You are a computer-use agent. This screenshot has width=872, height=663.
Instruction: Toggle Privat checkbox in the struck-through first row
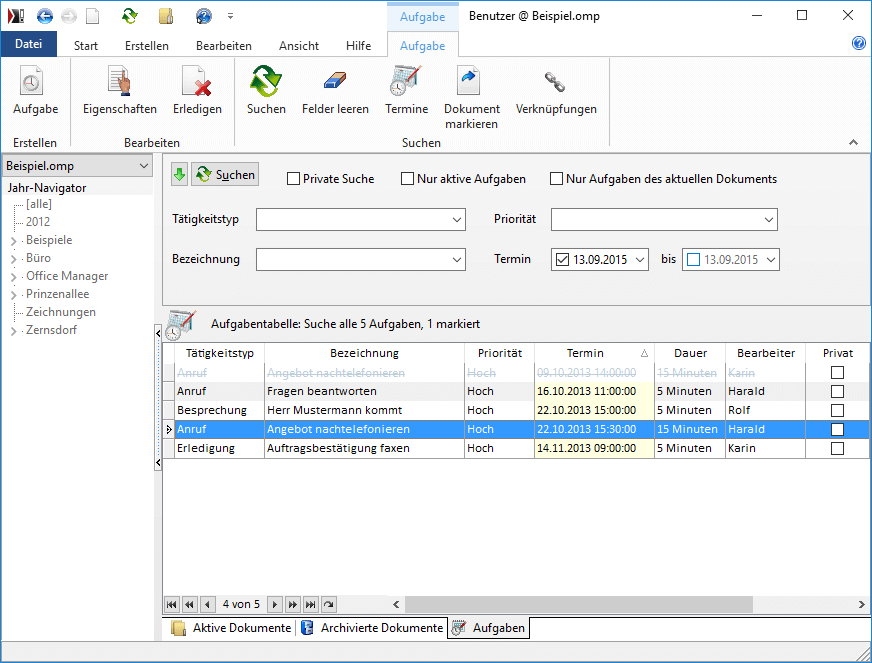[837, 373]
